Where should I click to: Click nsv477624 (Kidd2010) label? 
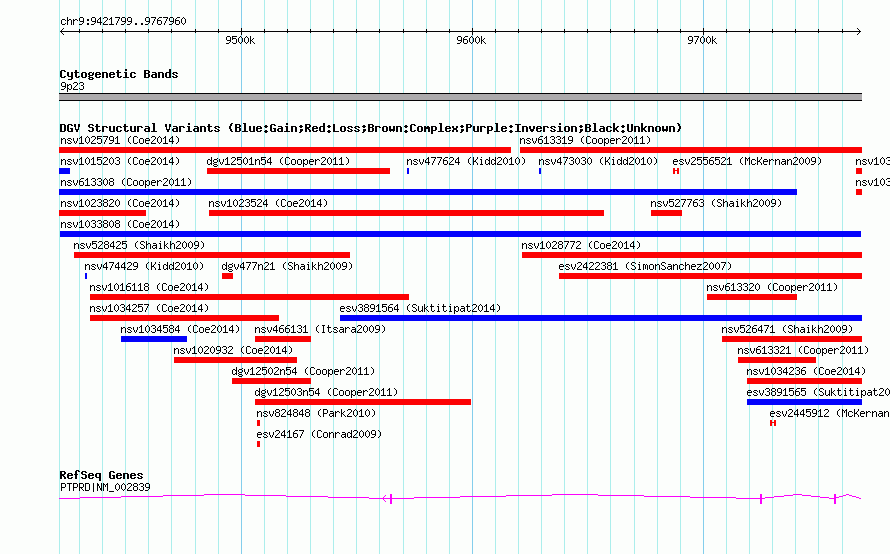click(x=466, y=161)
